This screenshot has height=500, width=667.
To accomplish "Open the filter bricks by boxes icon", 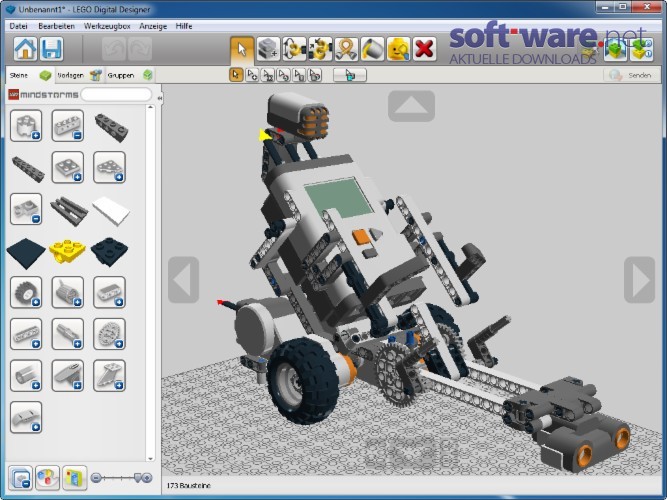I will tap(74, 478).
